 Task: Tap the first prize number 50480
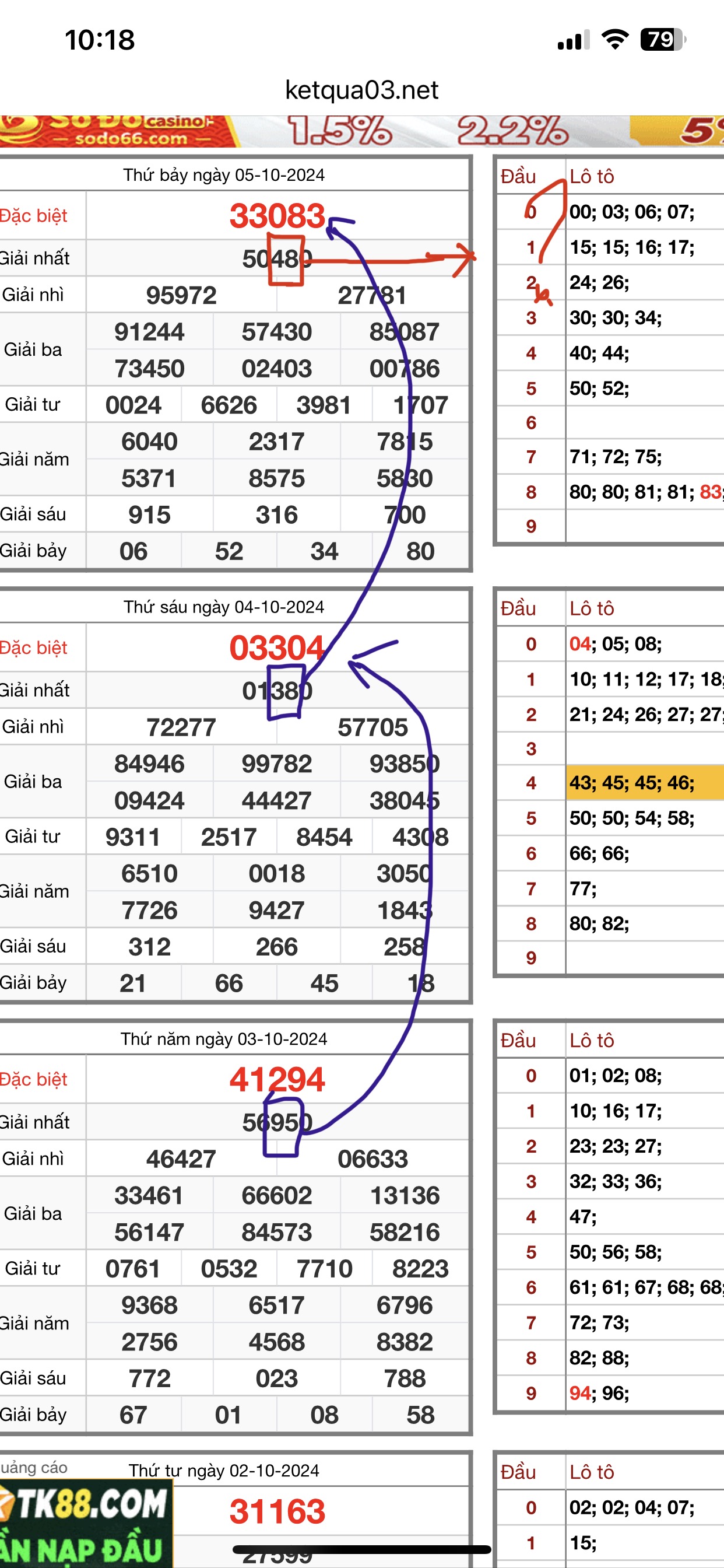click(277, 258)
